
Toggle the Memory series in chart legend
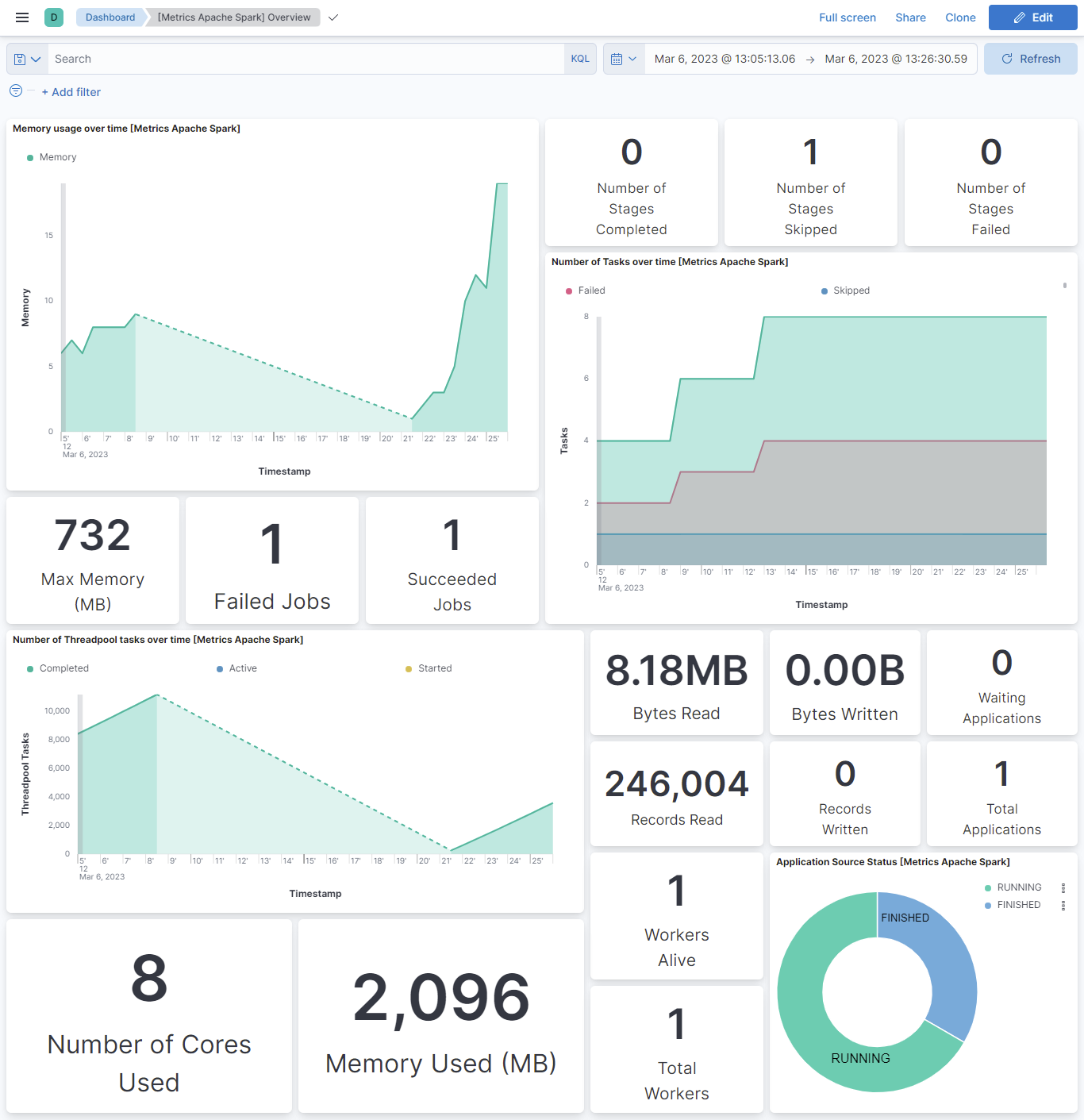tap(58, 157)
